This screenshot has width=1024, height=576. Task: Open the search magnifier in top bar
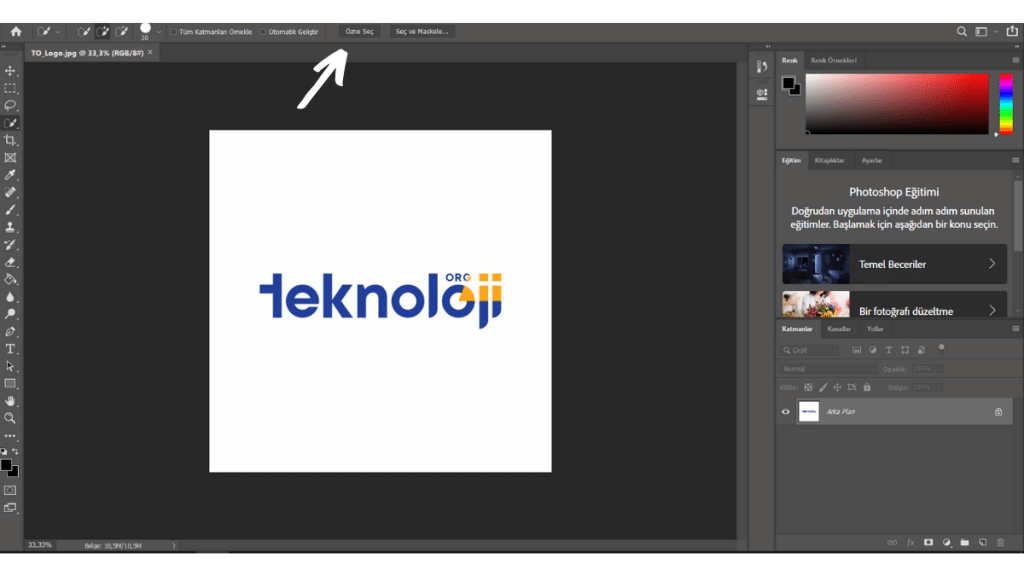[961, 31]
